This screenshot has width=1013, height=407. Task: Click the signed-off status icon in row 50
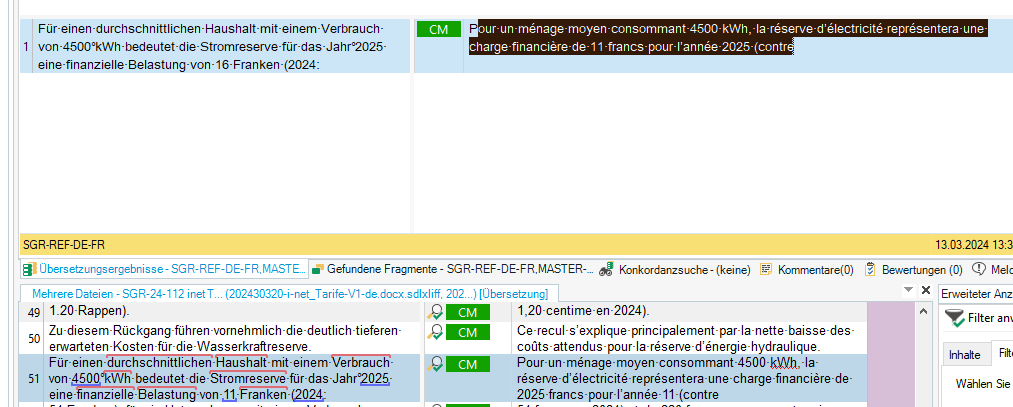coord(436,332)
